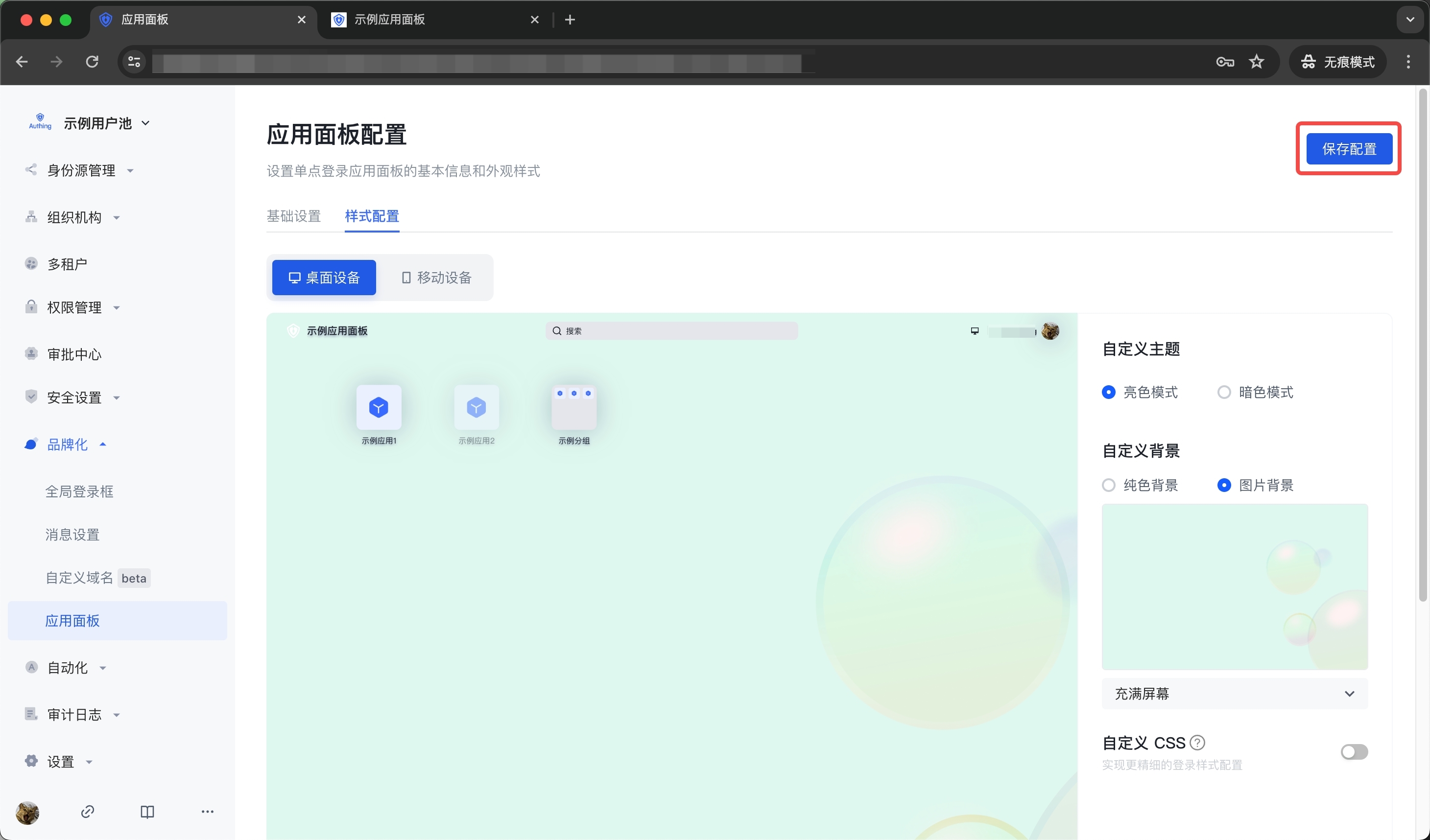1430x840 pixels.
Task: Click the user avatar in sidebar footer
Action: tap(27, 812)
